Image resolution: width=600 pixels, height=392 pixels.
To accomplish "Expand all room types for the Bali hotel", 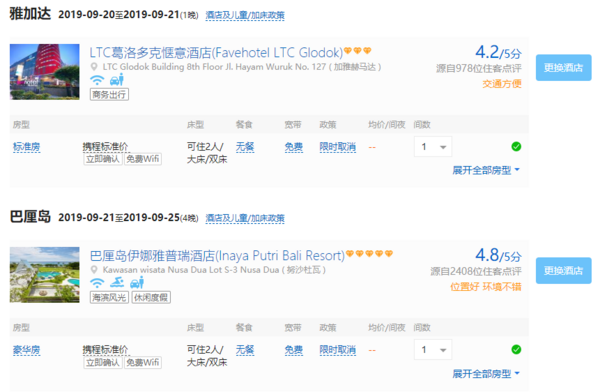I will tap(486, 374).
